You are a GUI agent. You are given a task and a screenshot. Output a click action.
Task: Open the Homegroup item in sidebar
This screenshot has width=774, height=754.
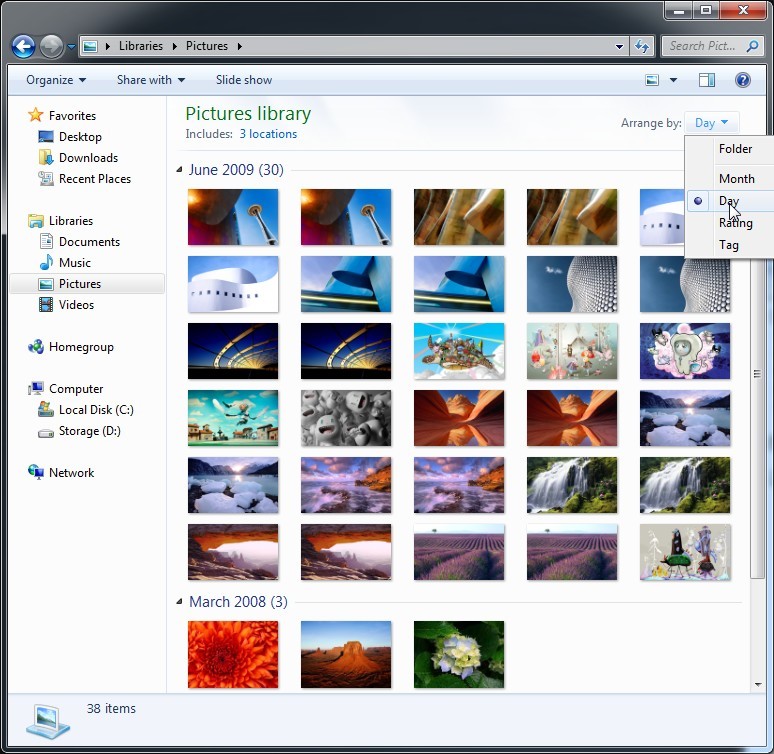(81, 347)
